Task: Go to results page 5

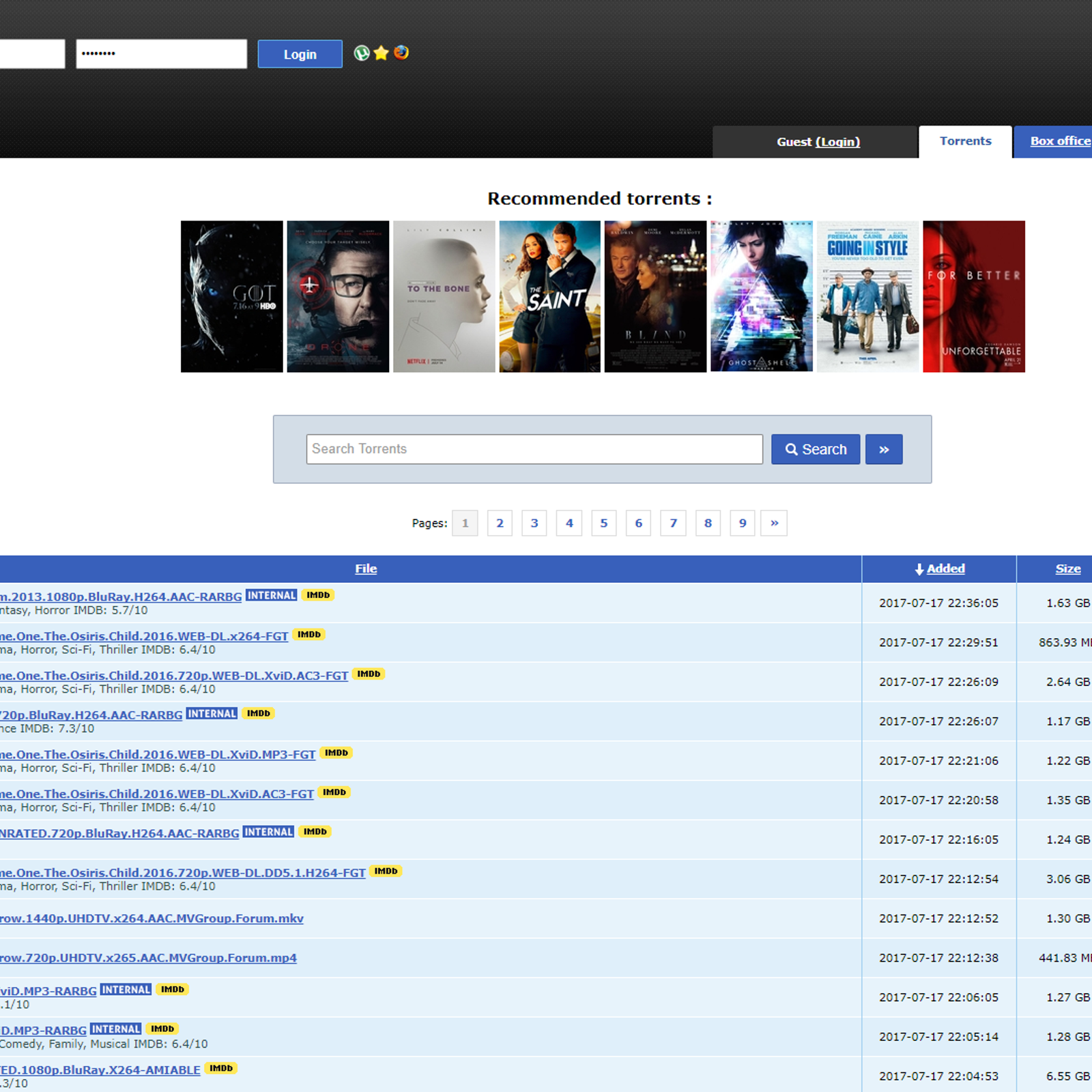Action: pos(604,523)
